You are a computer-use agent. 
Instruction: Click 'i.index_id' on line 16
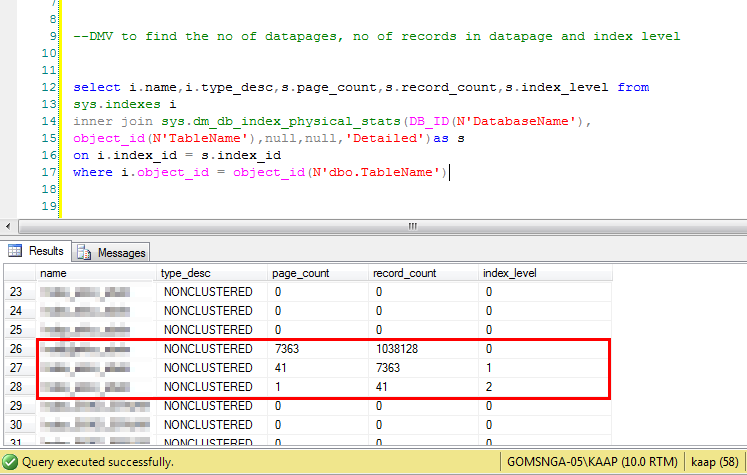pos(137,155)
